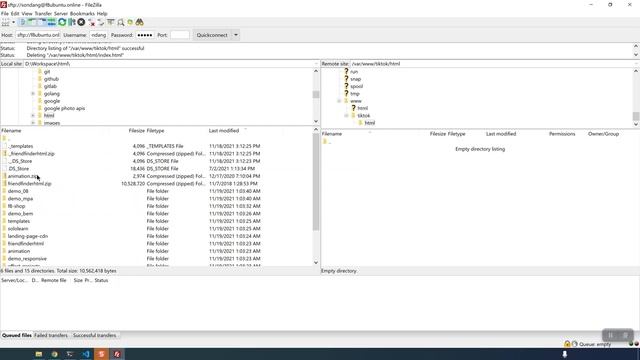The width and height of the screenshot is (640, 360).
Task: Select the sololearn folder
Action: pyautogui.click(x=18, y=229)
